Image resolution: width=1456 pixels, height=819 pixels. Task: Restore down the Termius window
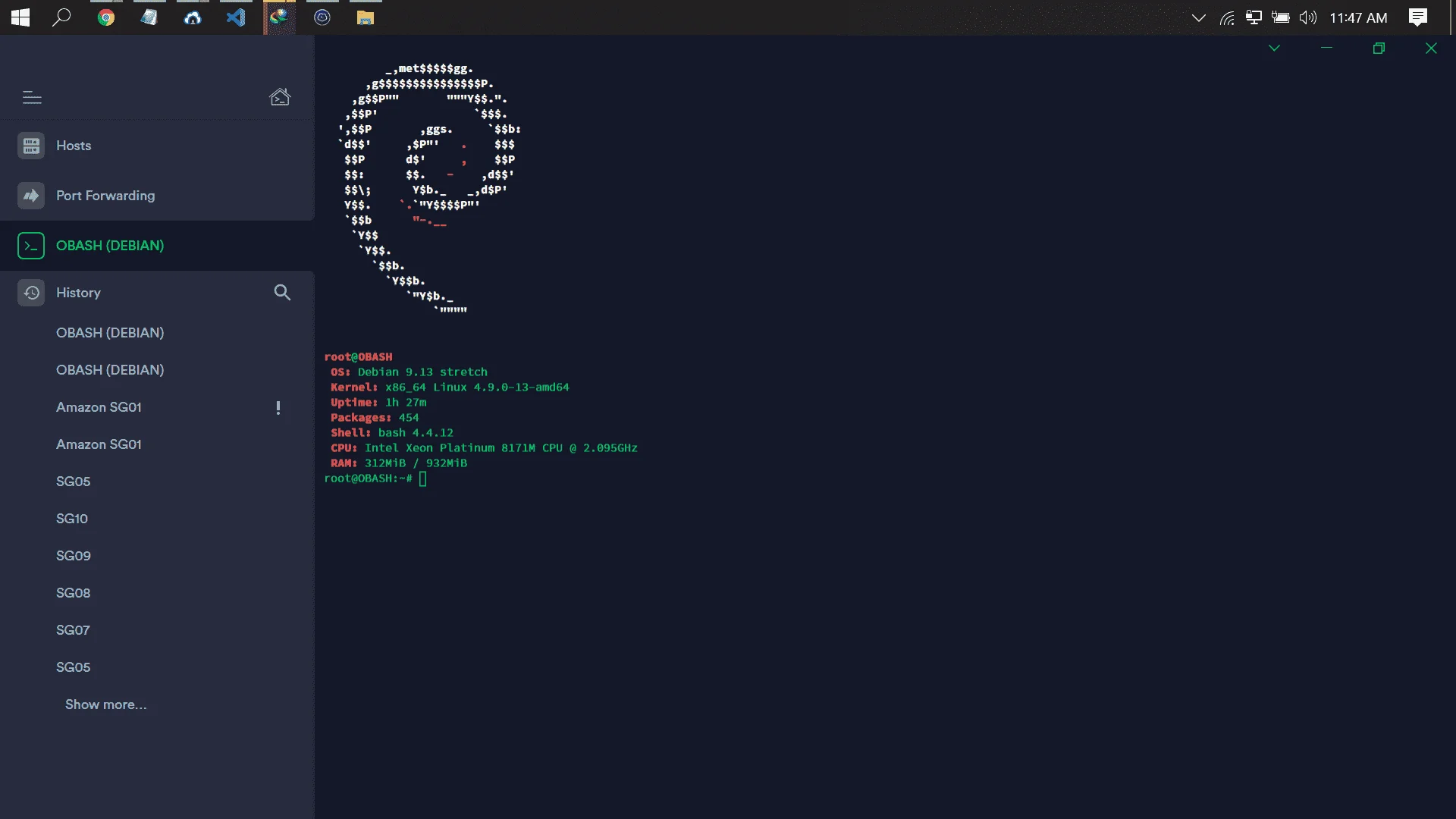click(1379, 48)
